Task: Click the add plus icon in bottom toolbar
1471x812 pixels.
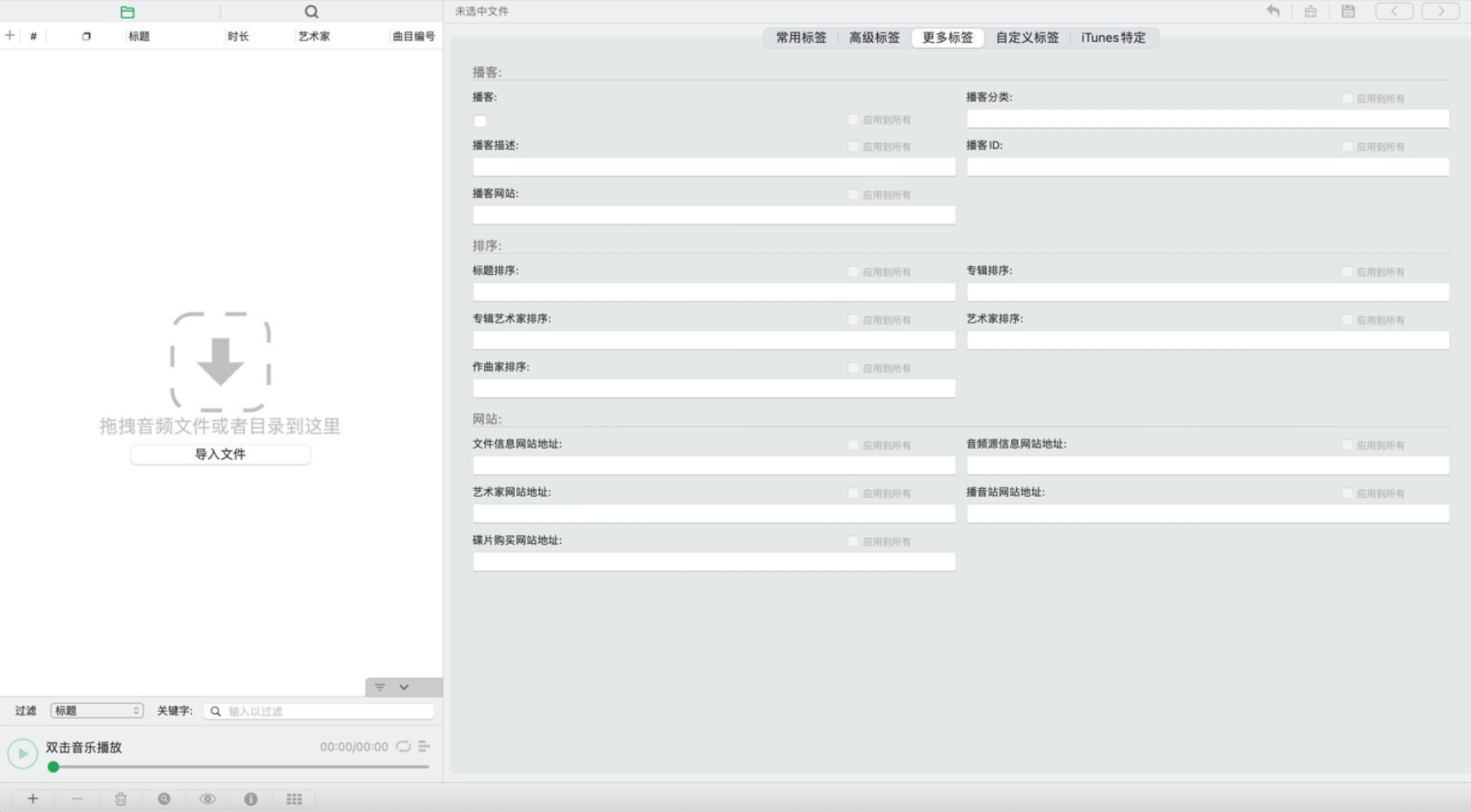Action: pyautogui.click(x=33, y=798)
